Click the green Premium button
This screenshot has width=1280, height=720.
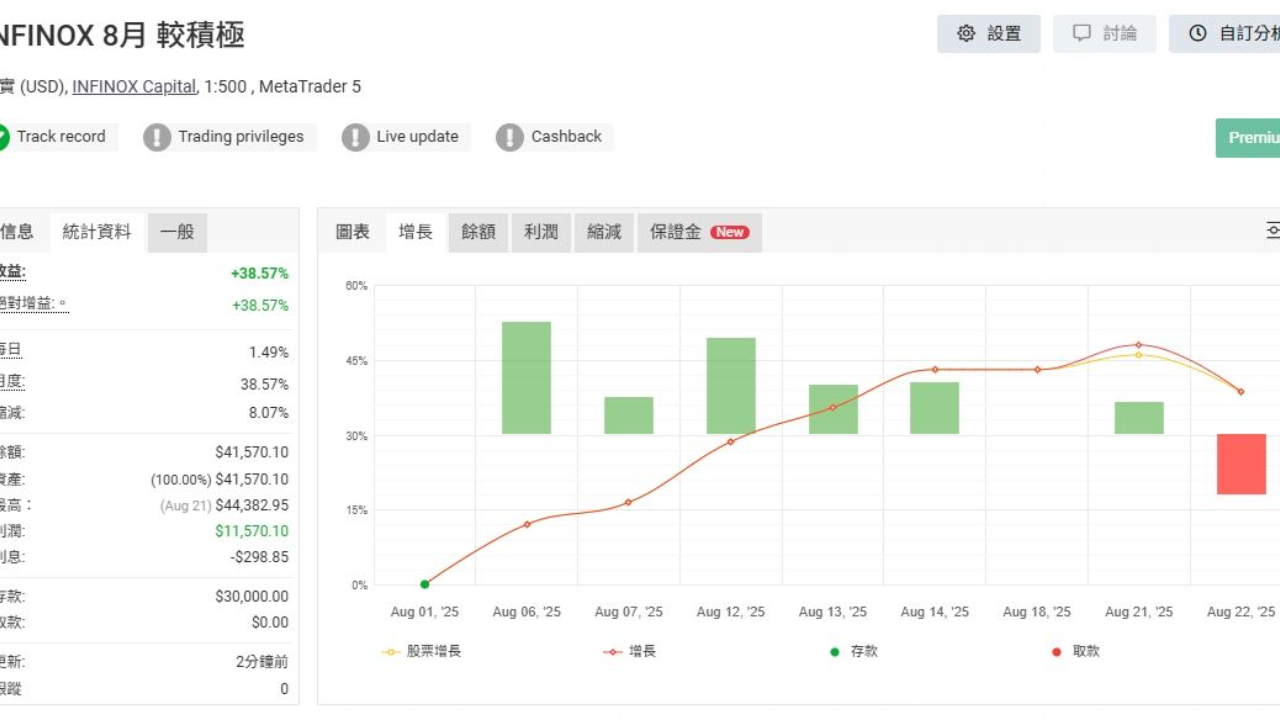tap(1248, 138)
